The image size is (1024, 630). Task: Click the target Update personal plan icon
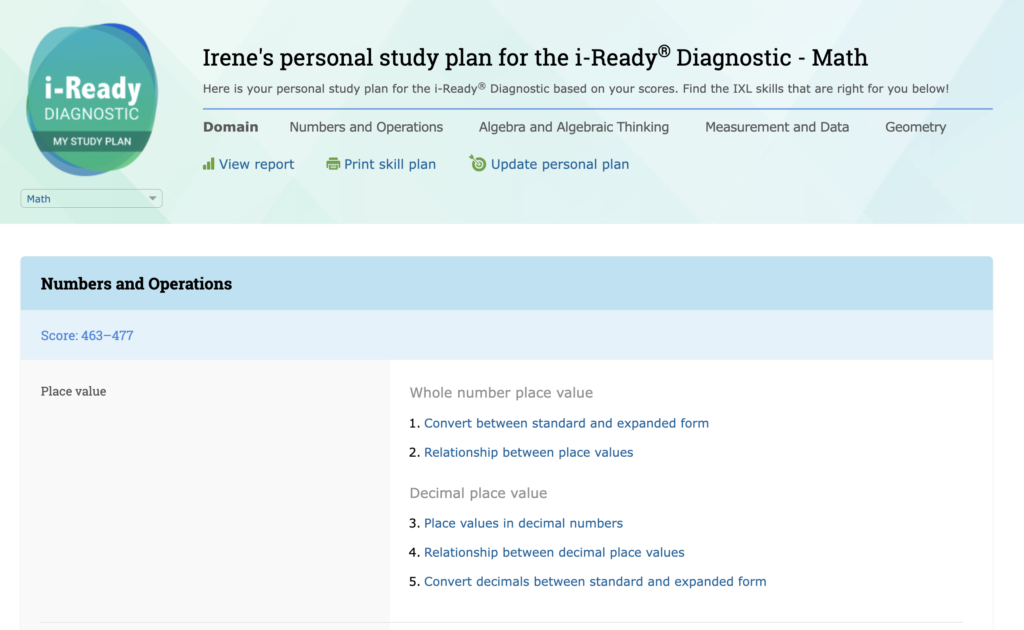478,163
